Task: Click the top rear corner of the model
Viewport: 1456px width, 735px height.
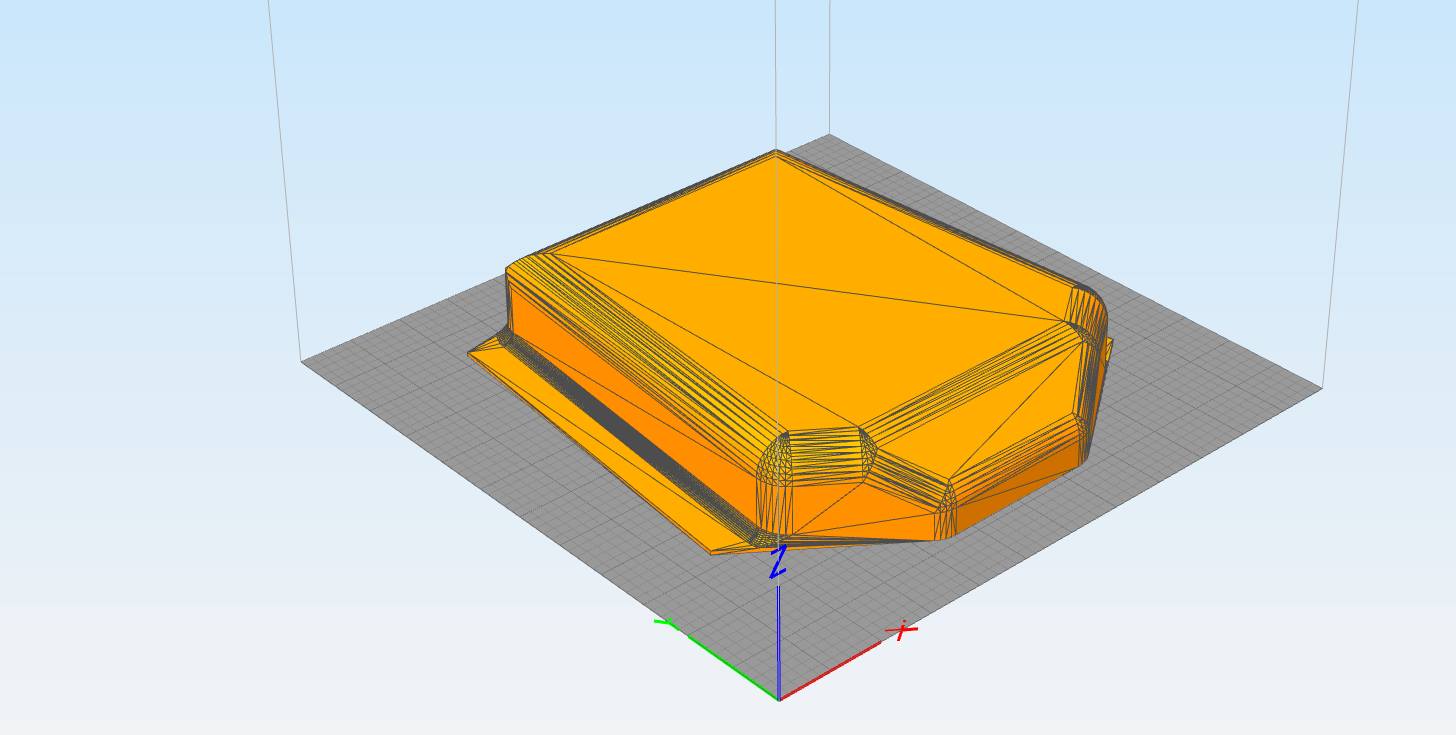Action: [776, 153]
